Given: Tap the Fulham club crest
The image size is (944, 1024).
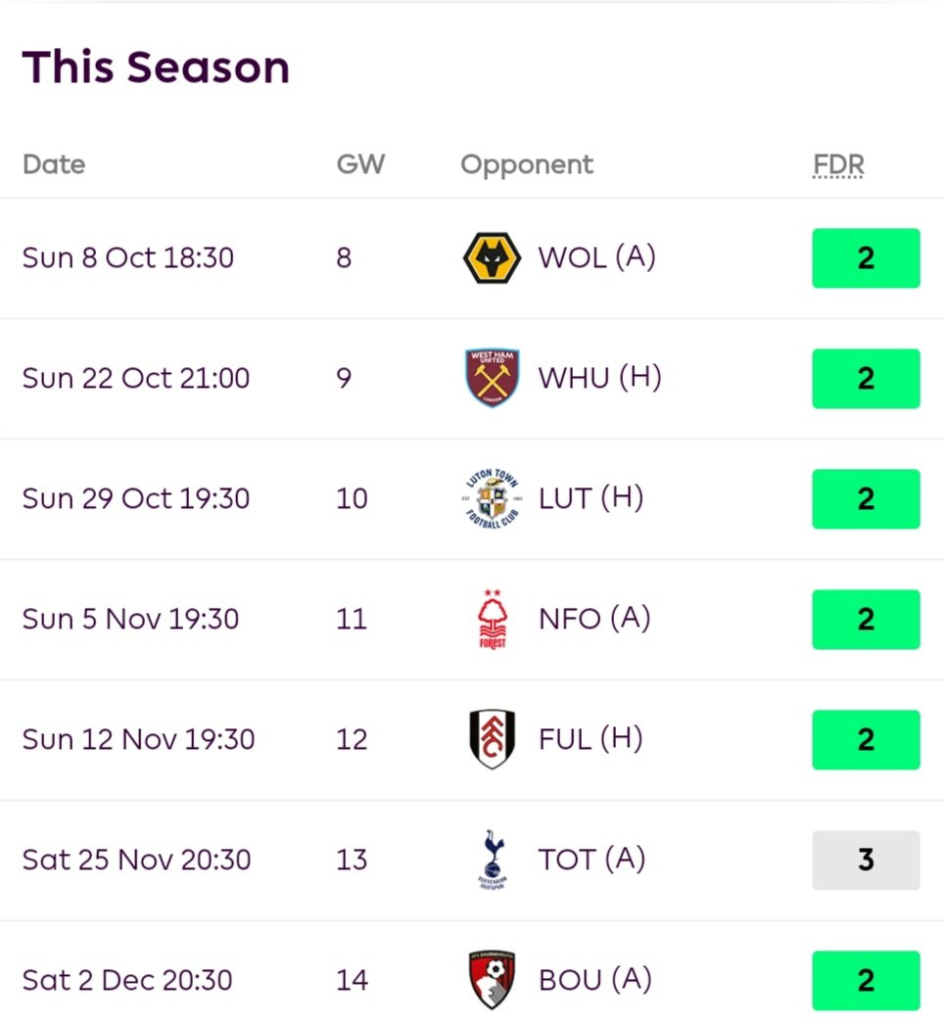Looking at the screenshot, I should [x=492, y=739].
